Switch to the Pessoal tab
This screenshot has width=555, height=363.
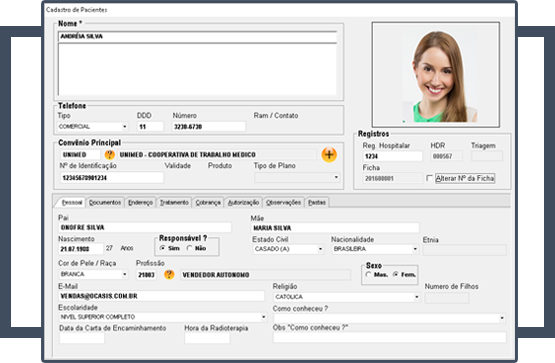pyautogui.click(x=72, y=202)
